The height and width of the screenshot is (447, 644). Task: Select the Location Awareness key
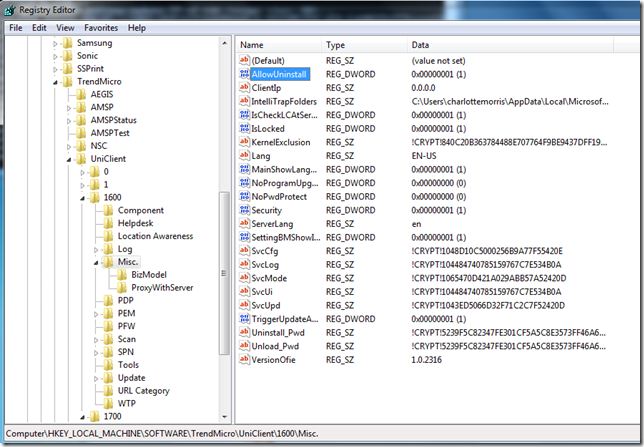coord(155,236)
